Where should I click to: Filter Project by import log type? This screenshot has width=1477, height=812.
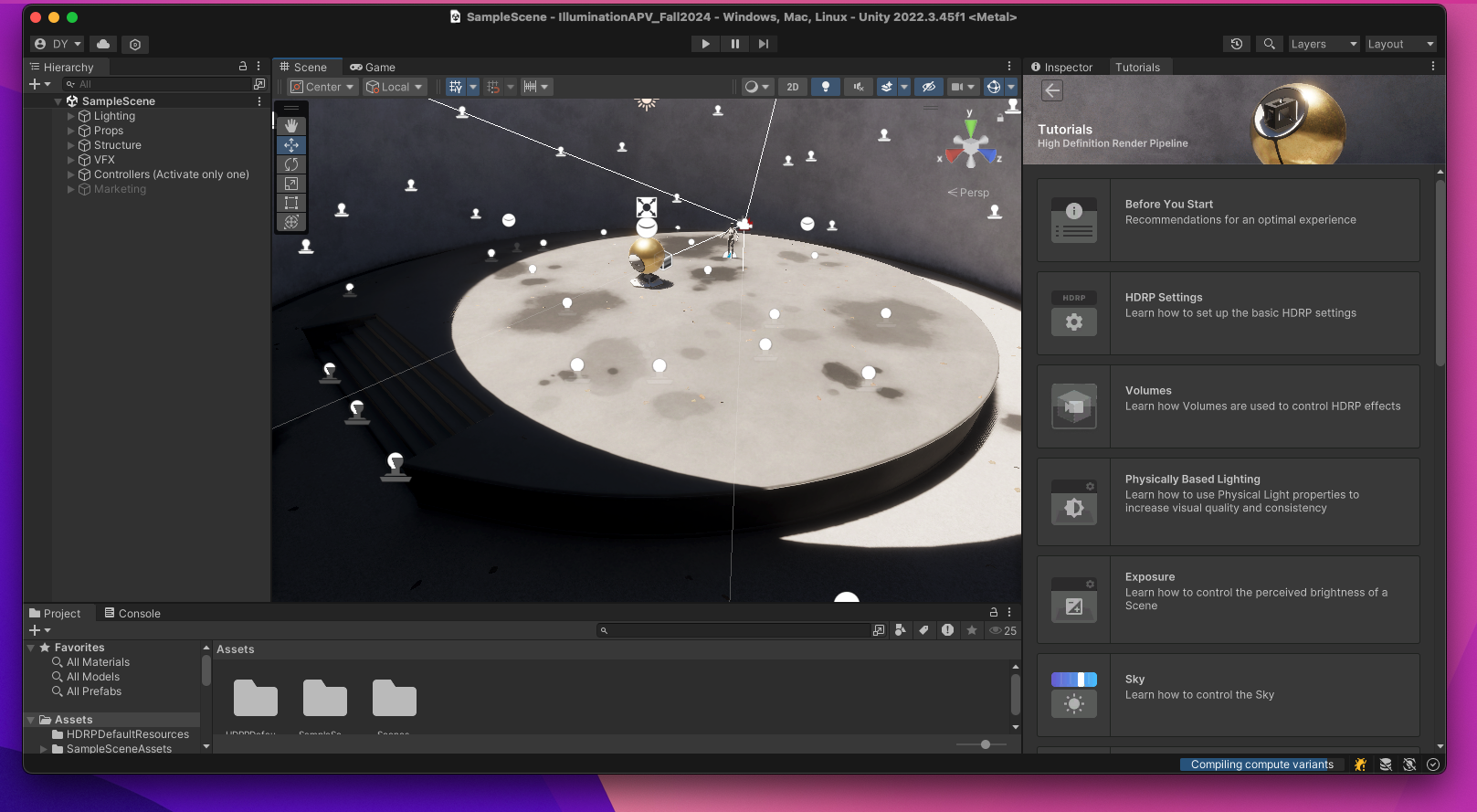pyautogui.click(x=947, y=630)
